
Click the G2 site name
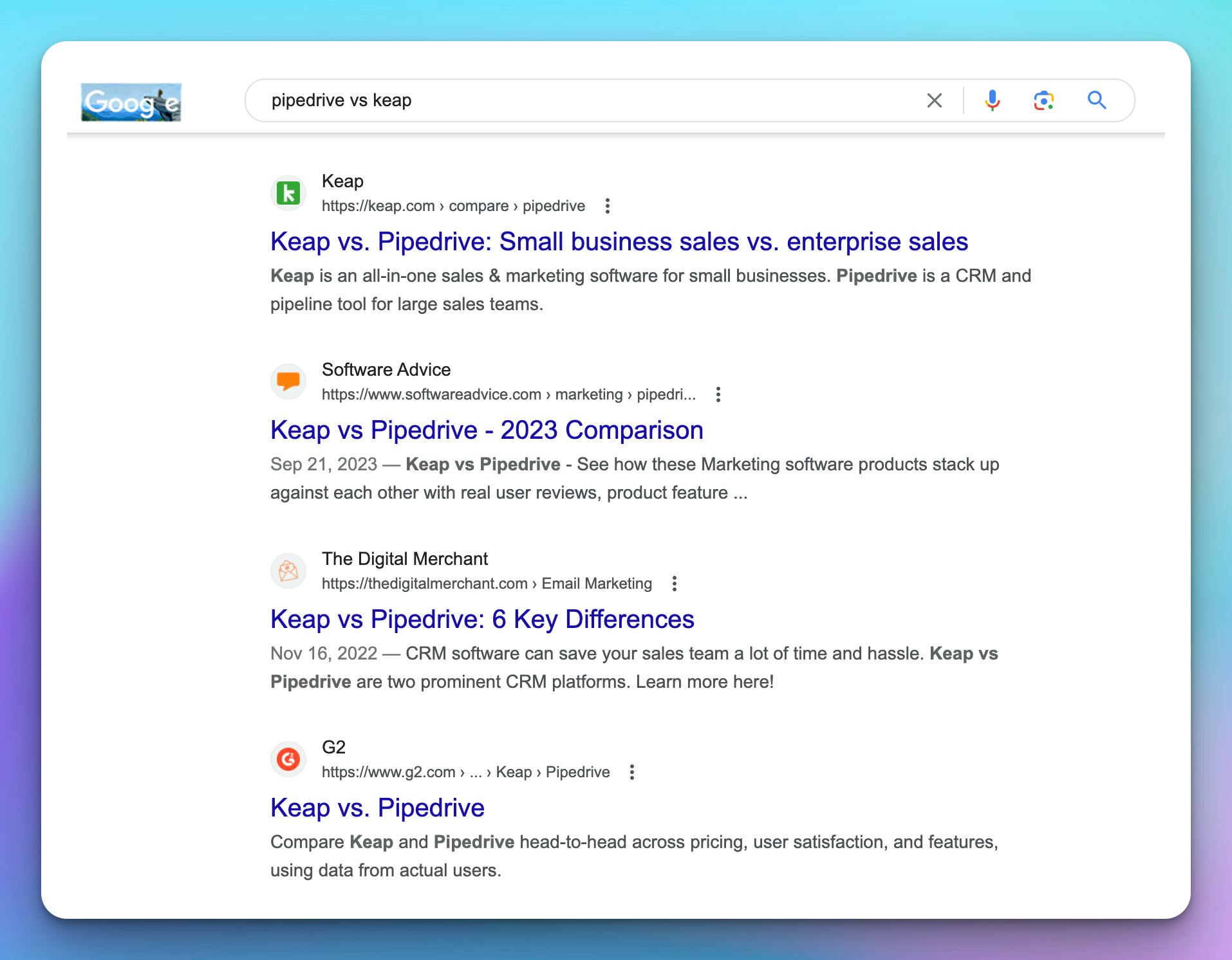[x=333, y=747]
